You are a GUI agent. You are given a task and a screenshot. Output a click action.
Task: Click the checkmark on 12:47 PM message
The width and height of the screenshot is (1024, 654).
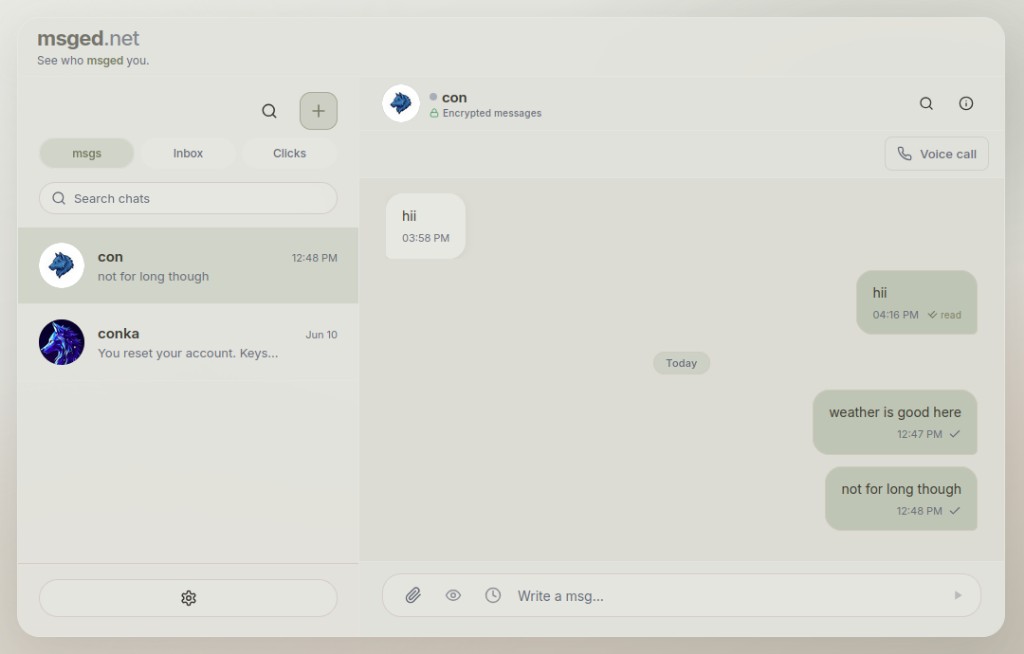[x=955, y=434]
